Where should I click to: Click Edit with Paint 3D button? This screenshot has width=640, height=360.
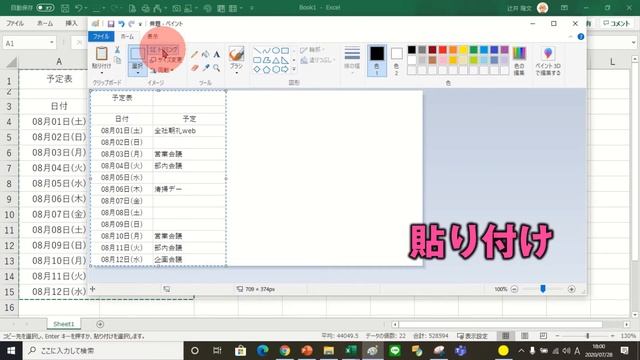548,60
